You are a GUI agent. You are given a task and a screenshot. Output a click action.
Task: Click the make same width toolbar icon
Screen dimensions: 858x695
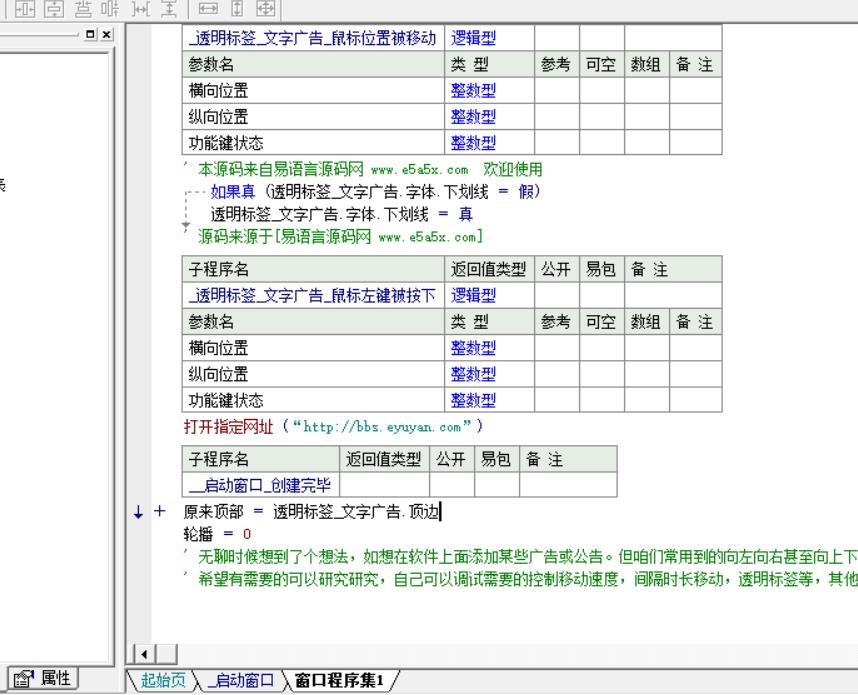click(208, 8)
